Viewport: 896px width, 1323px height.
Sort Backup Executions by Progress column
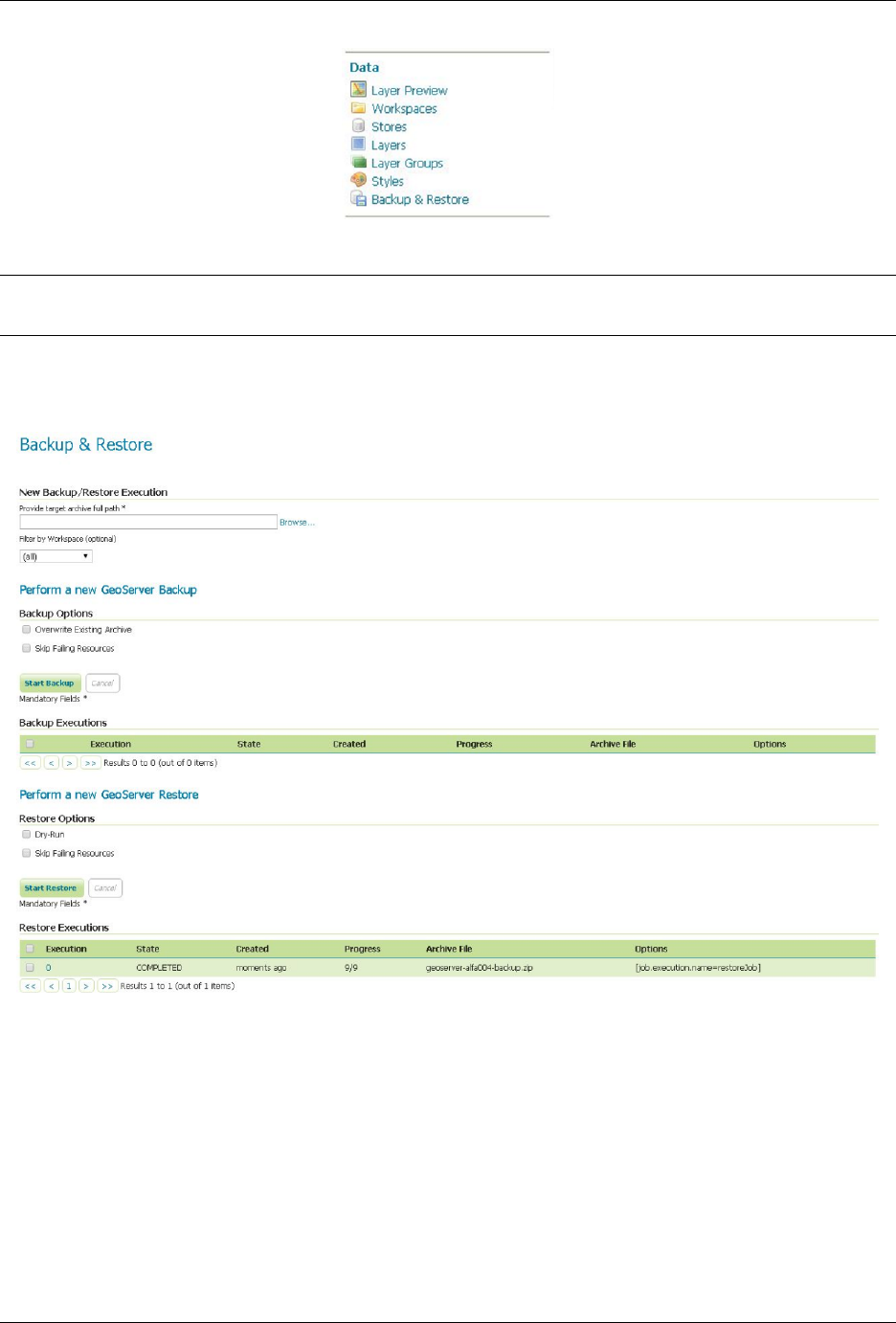[x=474, y=744]
